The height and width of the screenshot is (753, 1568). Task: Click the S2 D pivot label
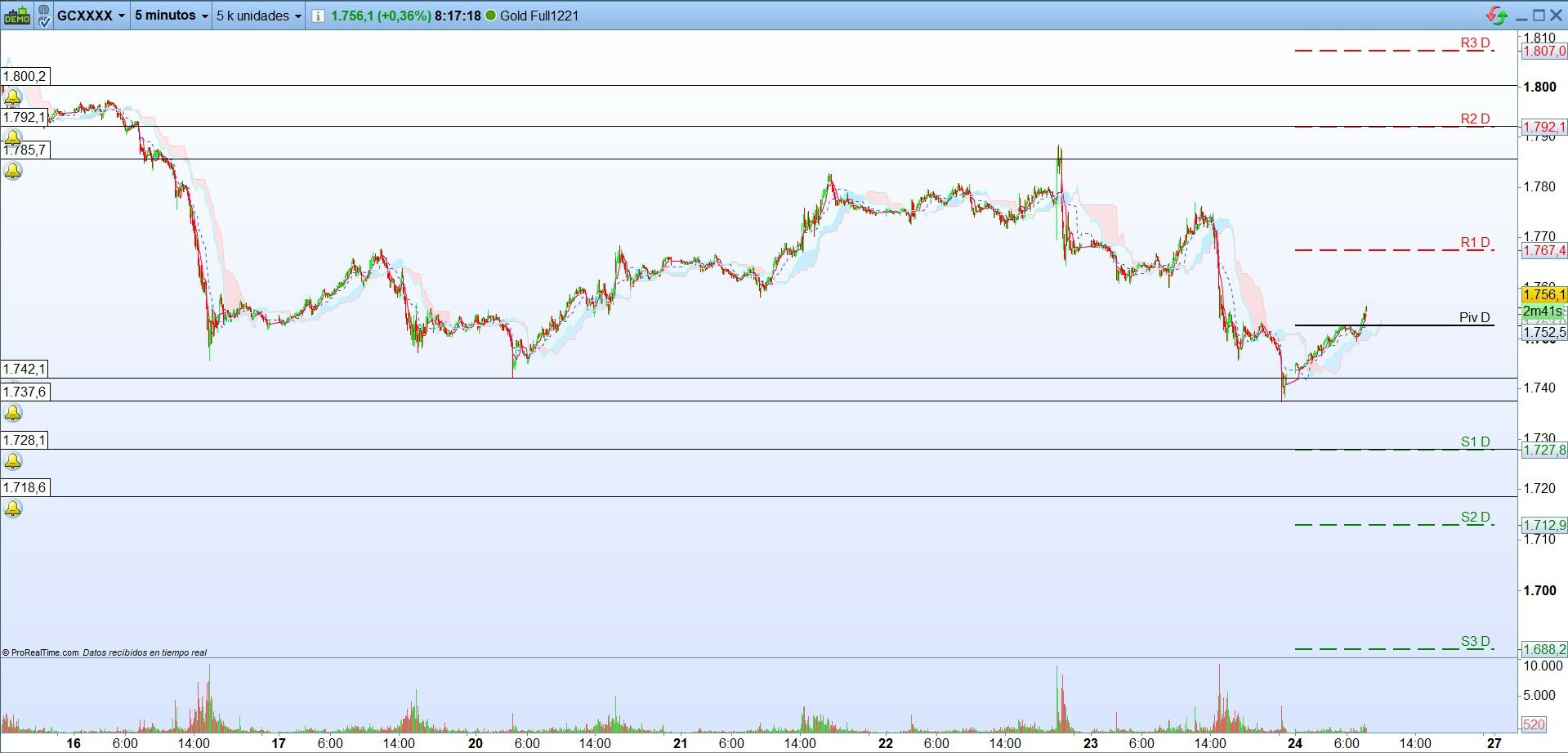(x=1475, y=518)
